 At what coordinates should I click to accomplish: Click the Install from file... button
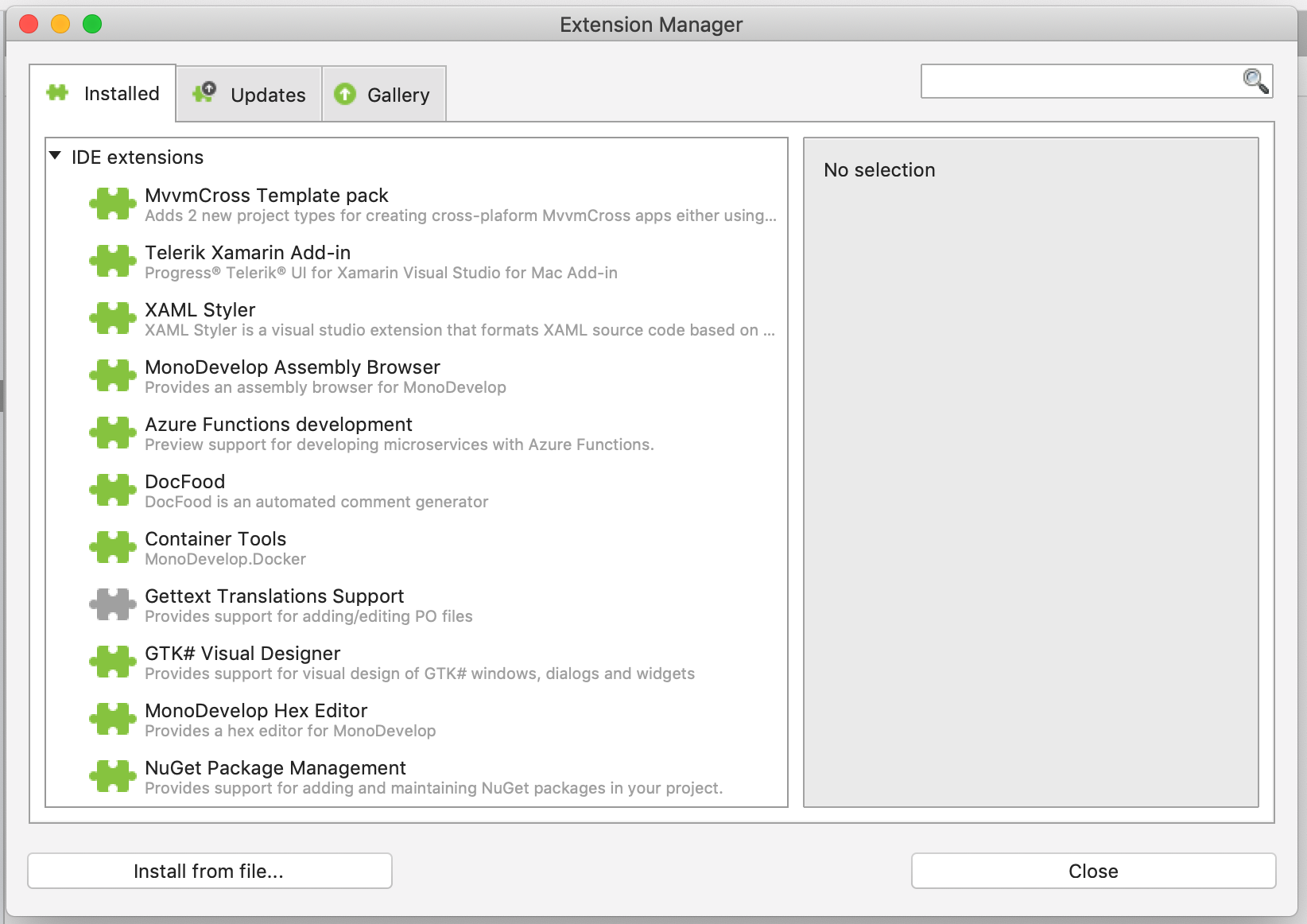[210, 871]
